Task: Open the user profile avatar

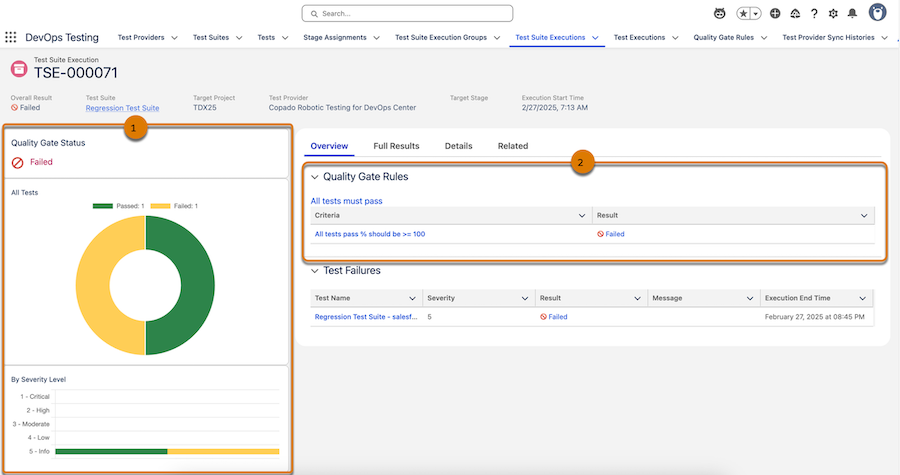Action: tap(877, 12)
